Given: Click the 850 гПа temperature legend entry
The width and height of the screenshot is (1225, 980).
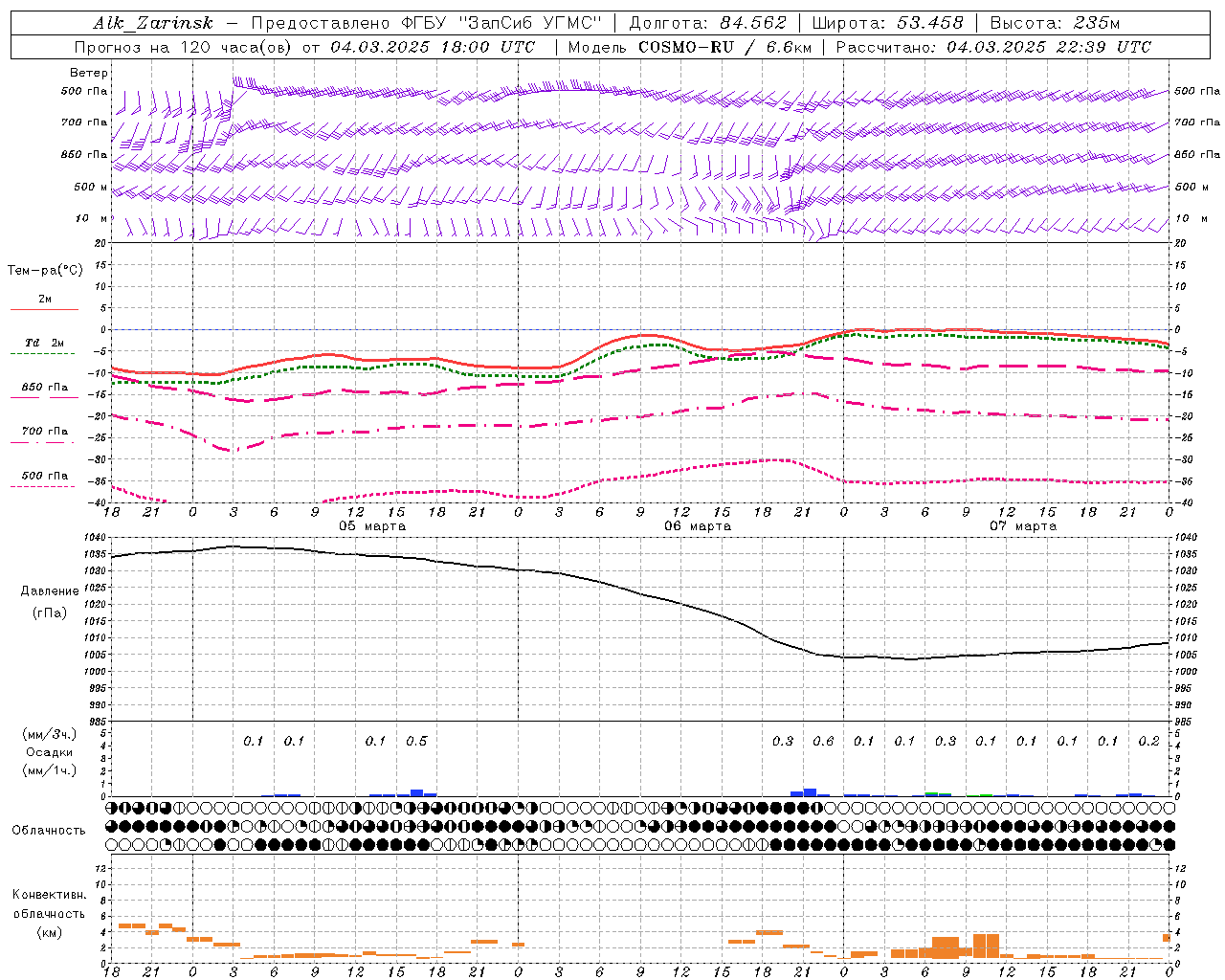Looking at the screenshot, I should pos(44,388).
